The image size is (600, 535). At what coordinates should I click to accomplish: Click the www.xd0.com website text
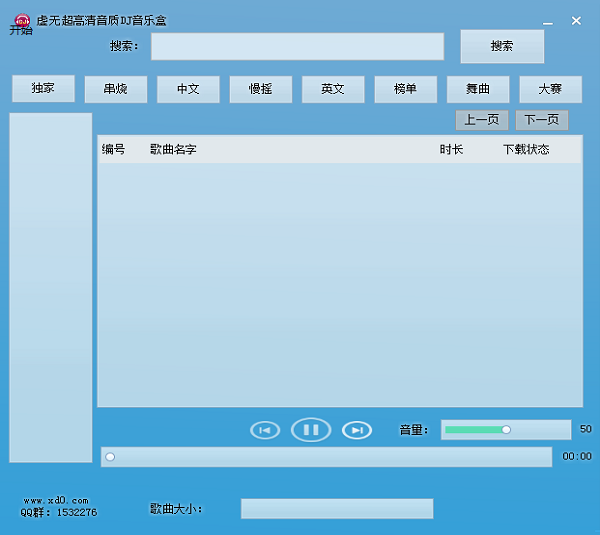(x=56, y=501)
